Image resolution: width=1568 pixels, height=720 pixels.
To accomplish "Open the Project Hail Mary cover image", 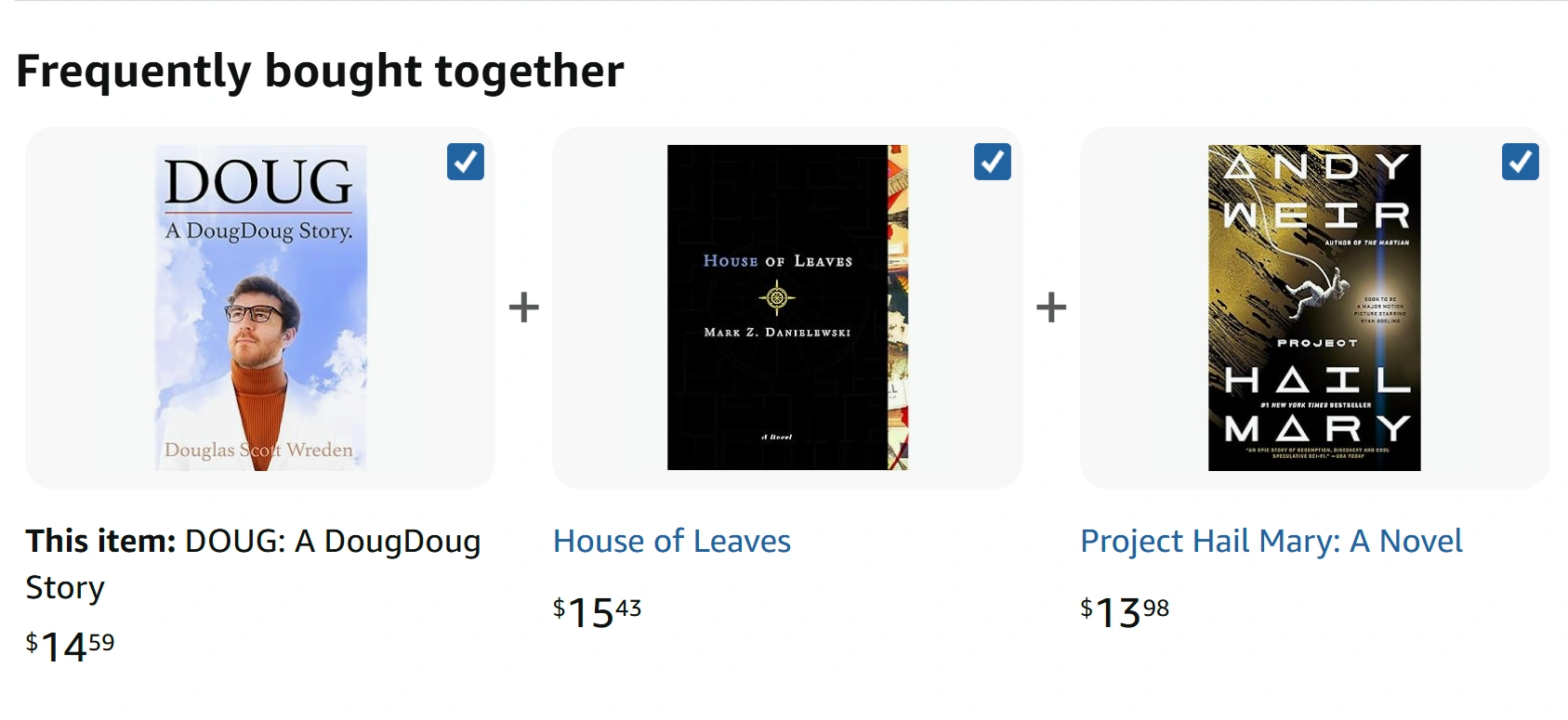I will pos(1313,308).
